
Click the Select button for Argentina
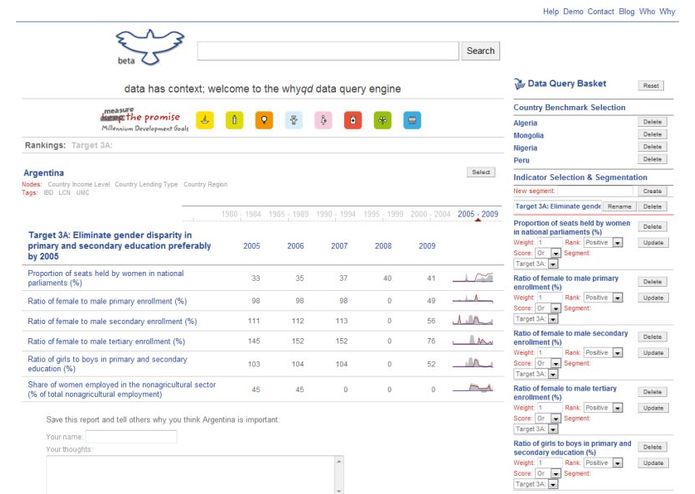[x=481, y=172]
